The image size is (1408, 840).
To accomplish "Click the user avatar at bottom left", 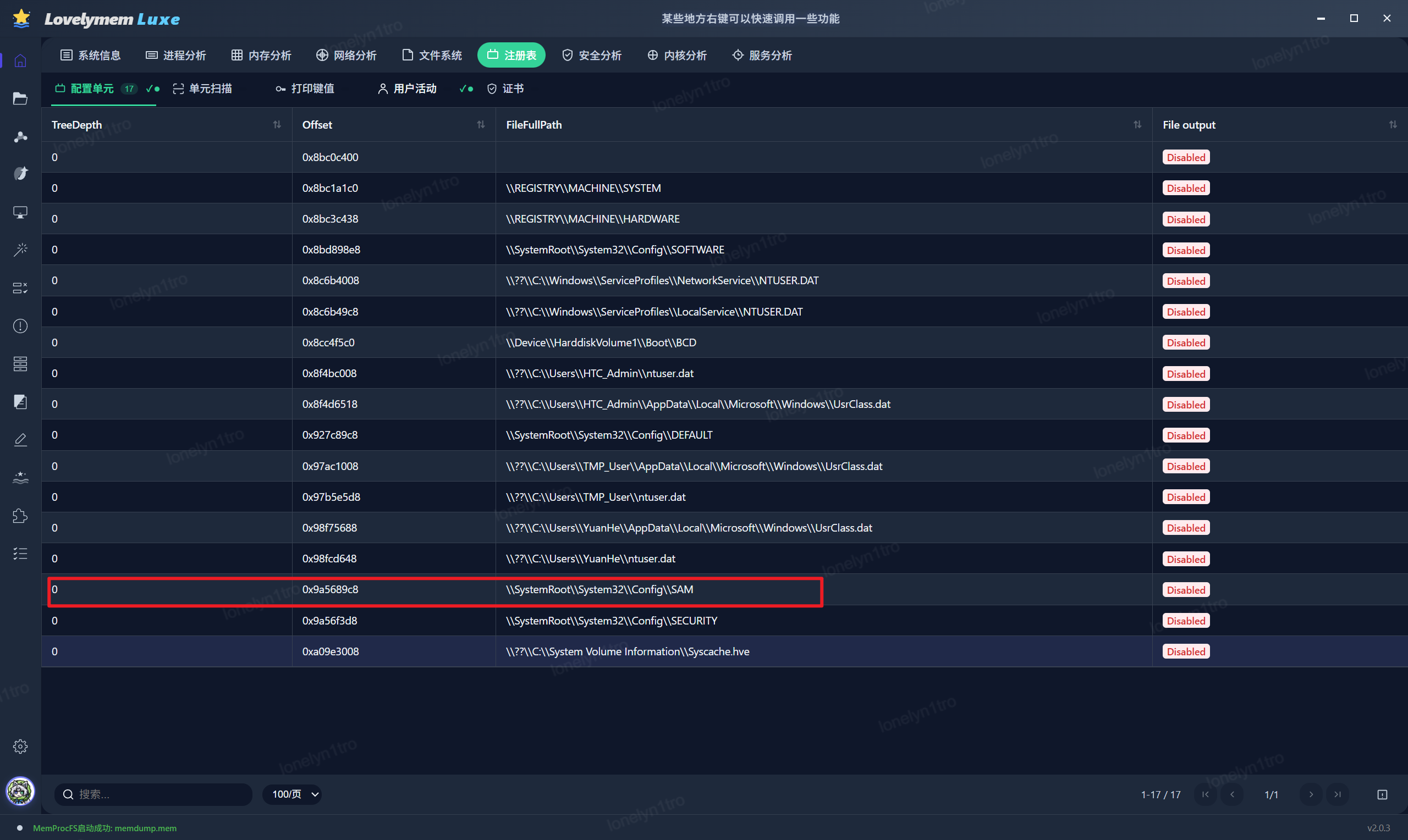I will tap(20, 791).
